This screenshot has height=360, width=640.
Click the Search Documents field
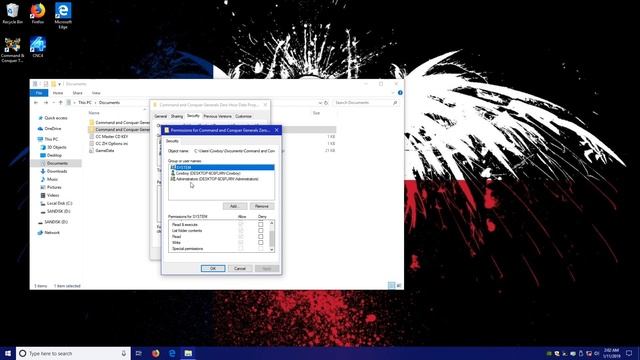coord(366,102)
